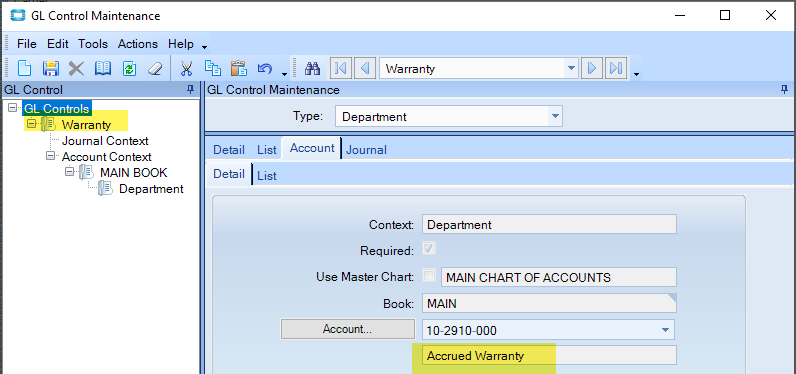
Task: Maximize the GL Control Maintenance window
Action: tap(725, 15)
